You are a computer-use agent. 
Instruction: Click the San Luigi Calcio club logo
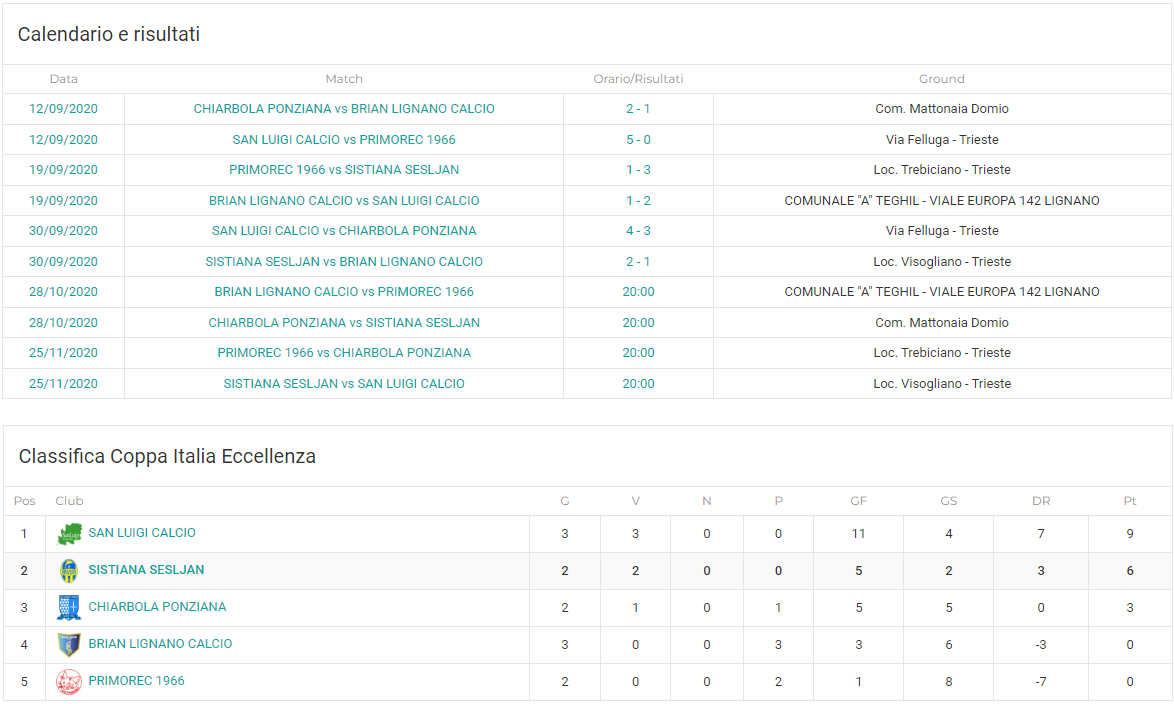pos(69,534)
